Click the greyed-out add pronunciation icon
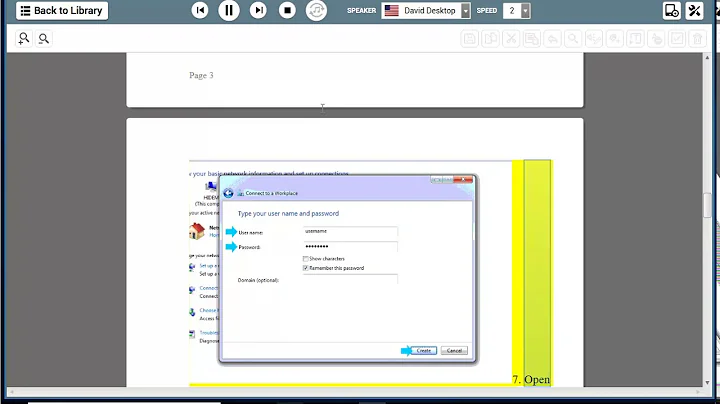 614,39
